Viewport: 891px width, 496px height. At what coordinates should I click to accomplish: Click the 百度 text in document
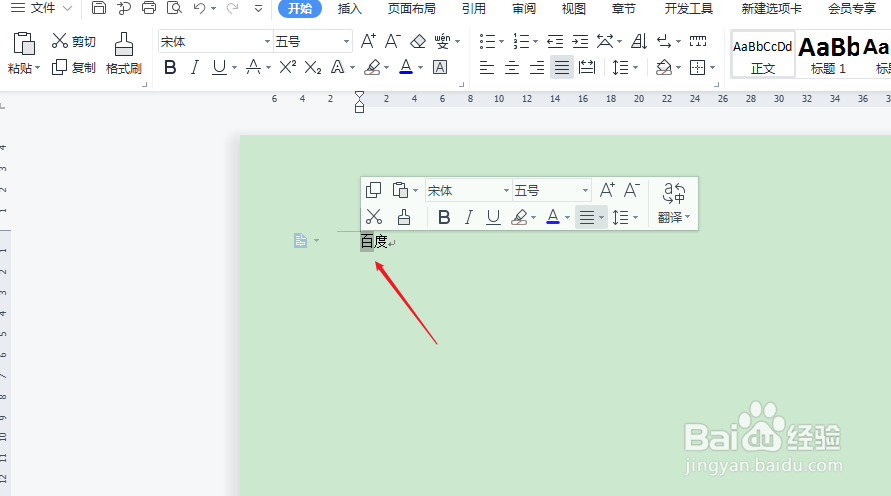(374, 241)
